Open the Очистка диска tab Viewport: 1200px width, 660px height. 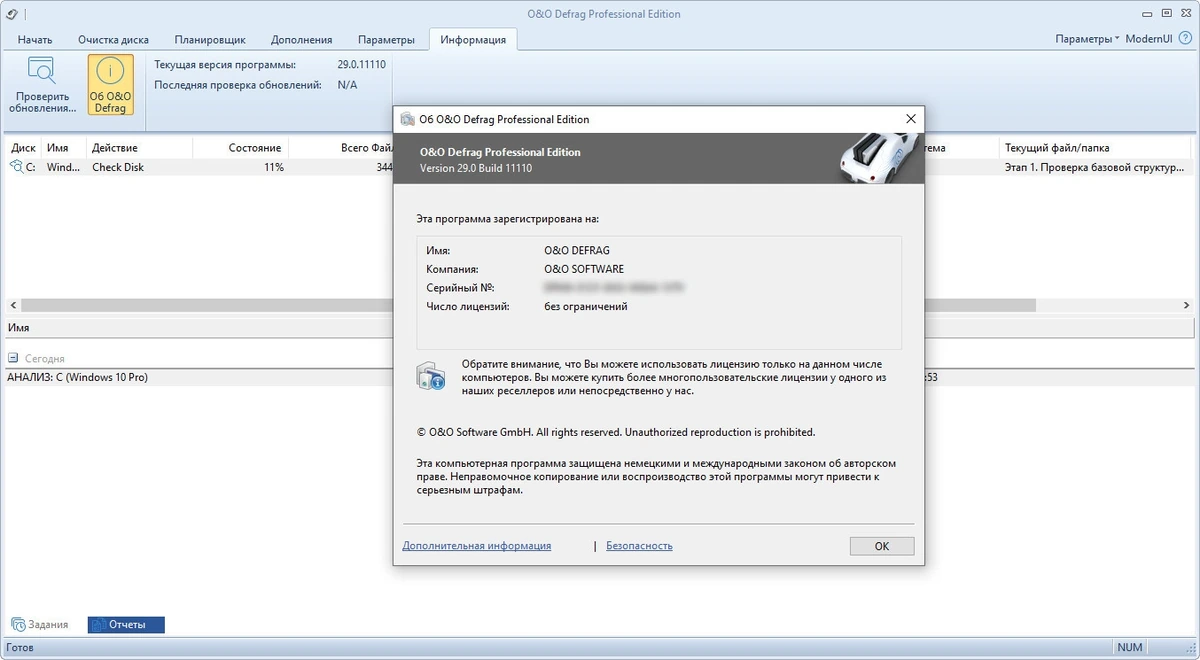coord(113,40)
